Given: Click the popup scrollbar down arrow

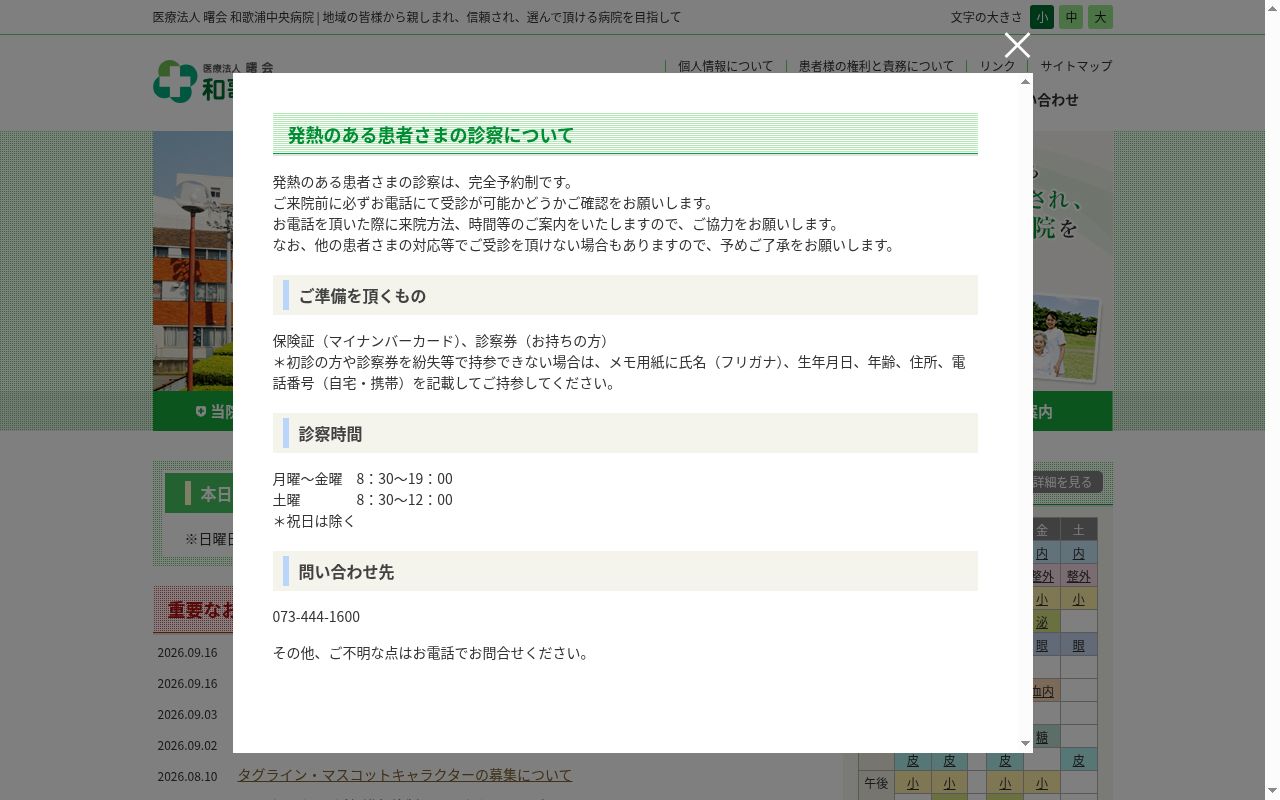Looking at the screenshot, I should [x=1025, y=744].
